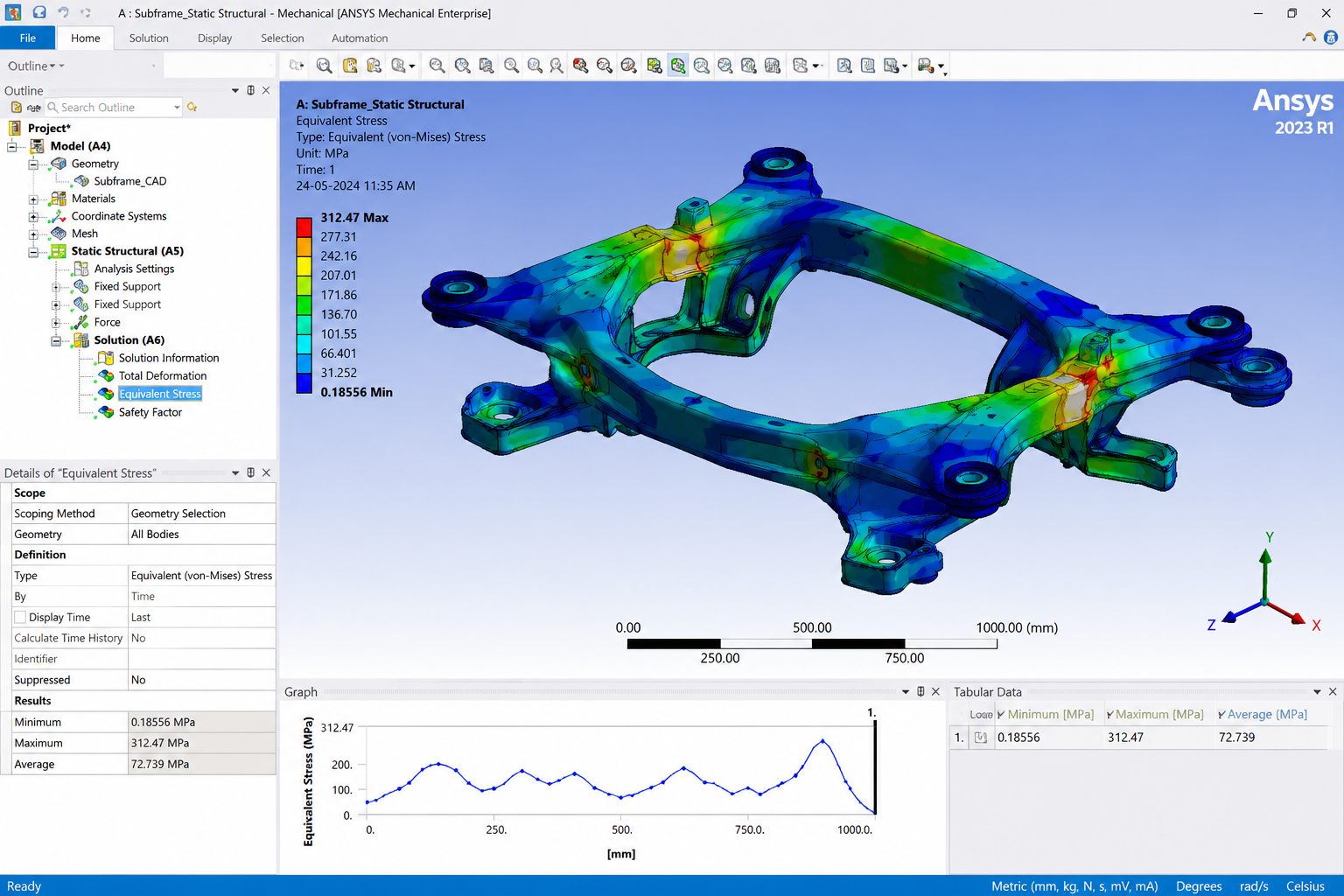Click the red band of the stress legend

(304, 227)
